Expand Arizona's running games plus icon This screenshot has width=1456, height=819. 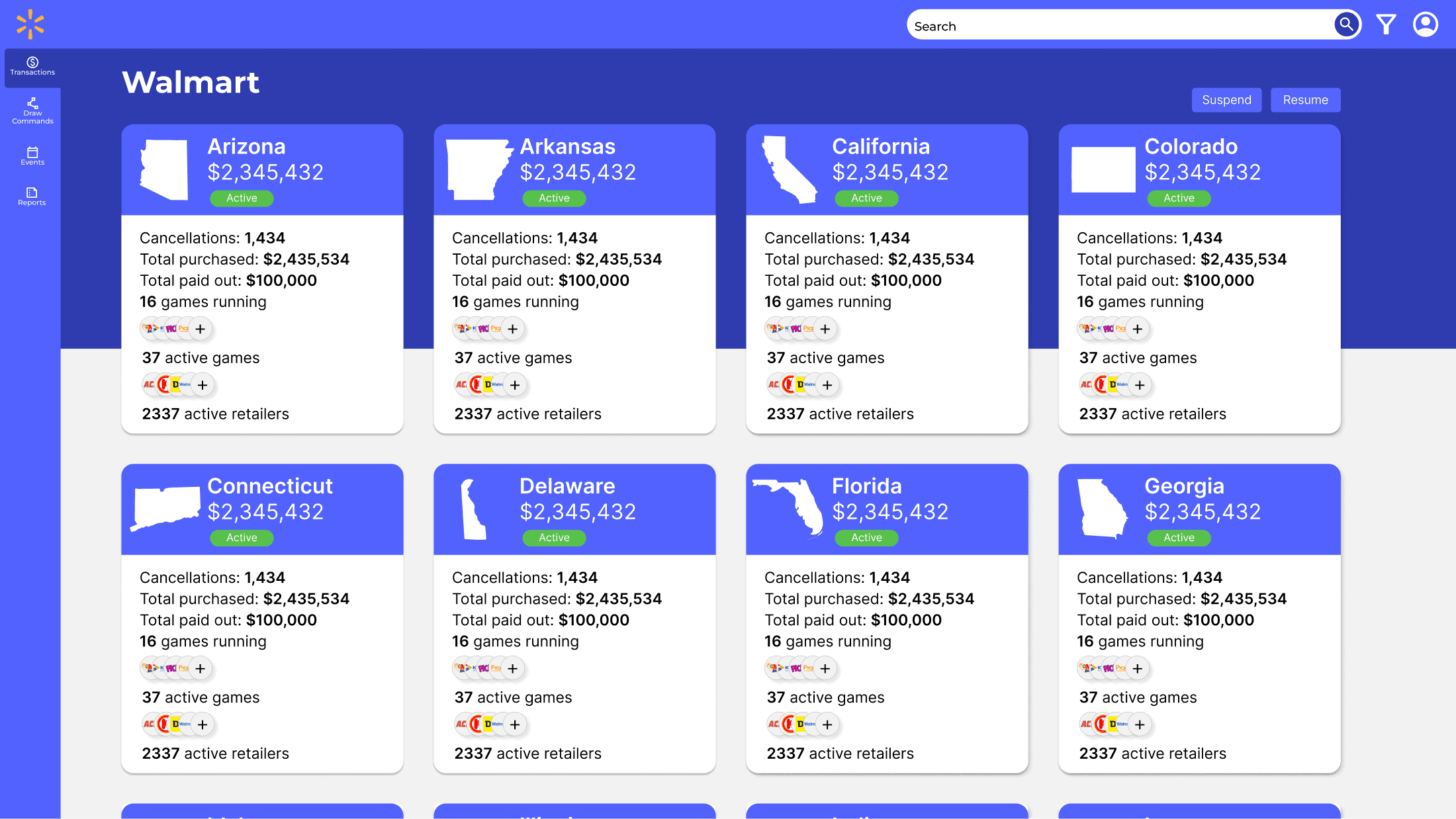(x=201, y=329)
